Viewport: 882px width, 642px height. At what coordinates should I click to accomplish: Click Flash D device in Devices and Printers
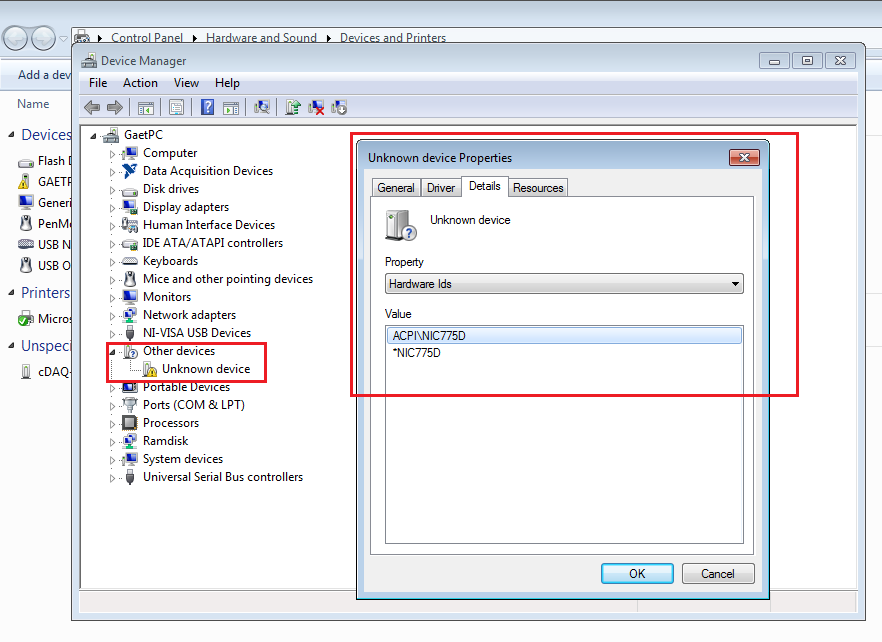pos(45,161)
